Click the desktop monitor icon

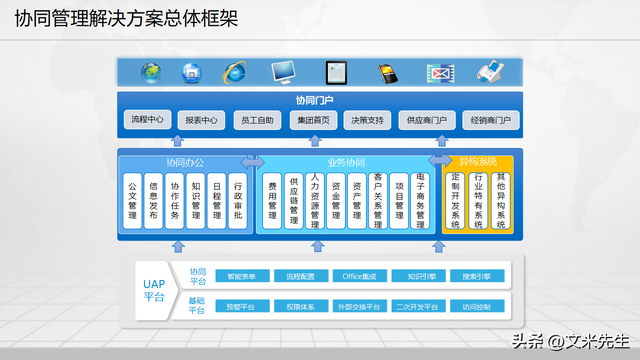tap(283, 72)
